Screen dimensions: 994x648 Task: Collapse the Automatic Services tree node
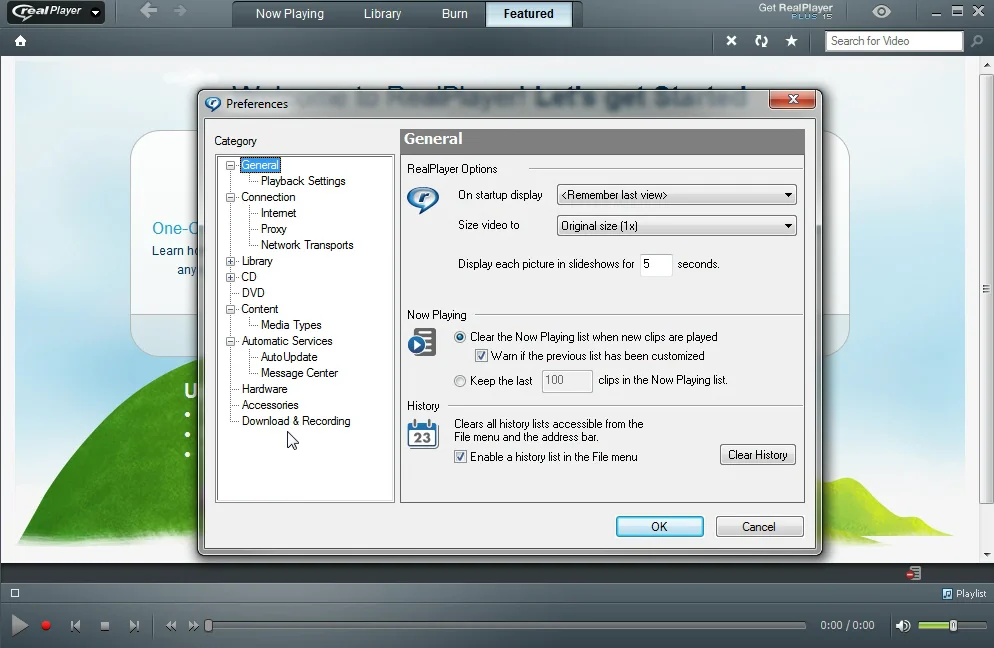pyautogui.click(x=230, y=341)
